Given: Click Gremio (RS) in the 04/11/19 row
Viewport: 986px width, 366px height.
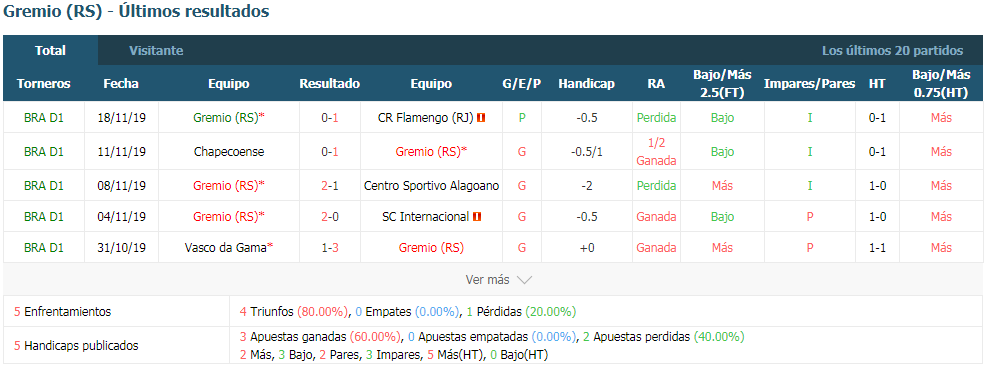Looking at the screenshot, I should [230, 217].
